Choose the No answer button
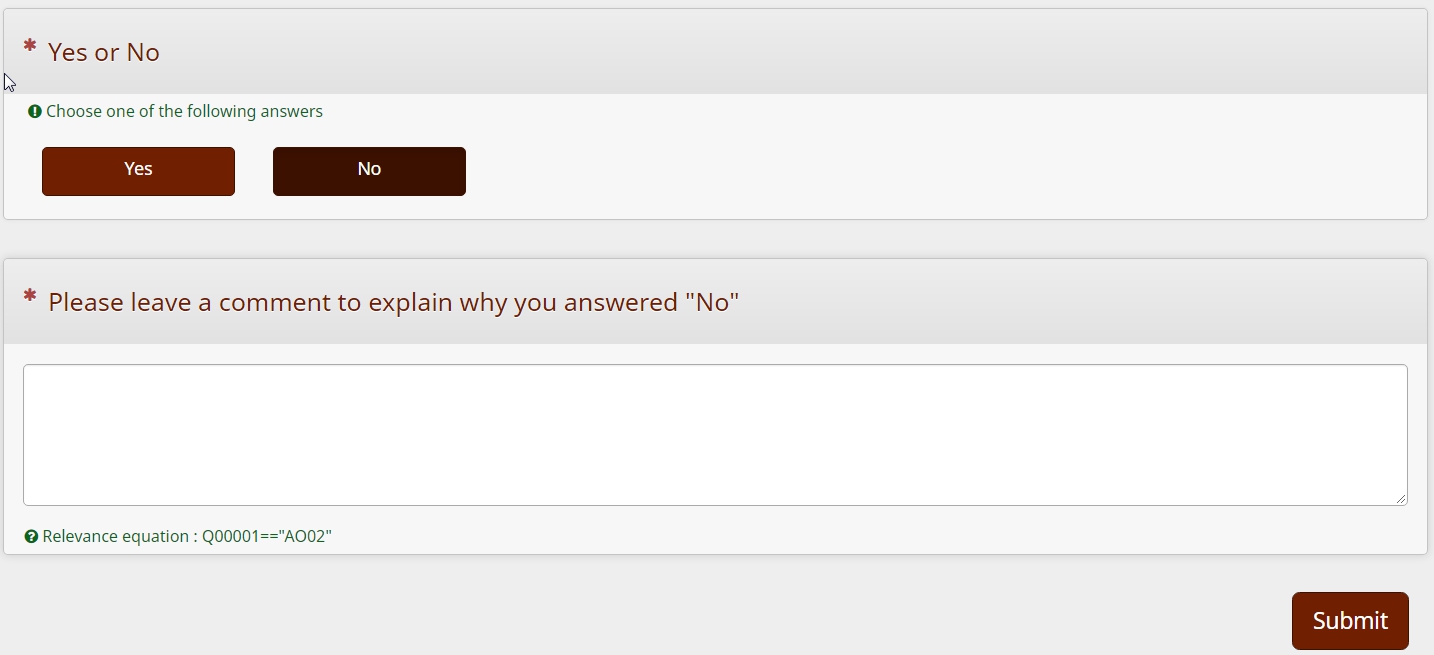The image size is (1434, 655). coord(369,171)
